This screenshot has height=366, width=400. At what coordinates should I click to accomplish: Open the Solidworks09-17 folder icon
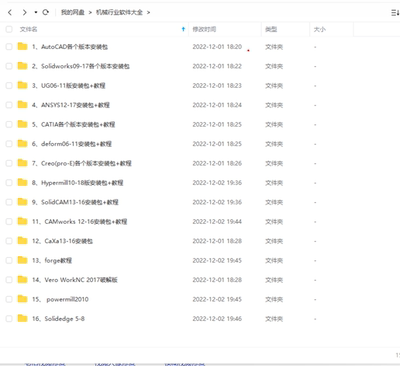pos(22,66)
